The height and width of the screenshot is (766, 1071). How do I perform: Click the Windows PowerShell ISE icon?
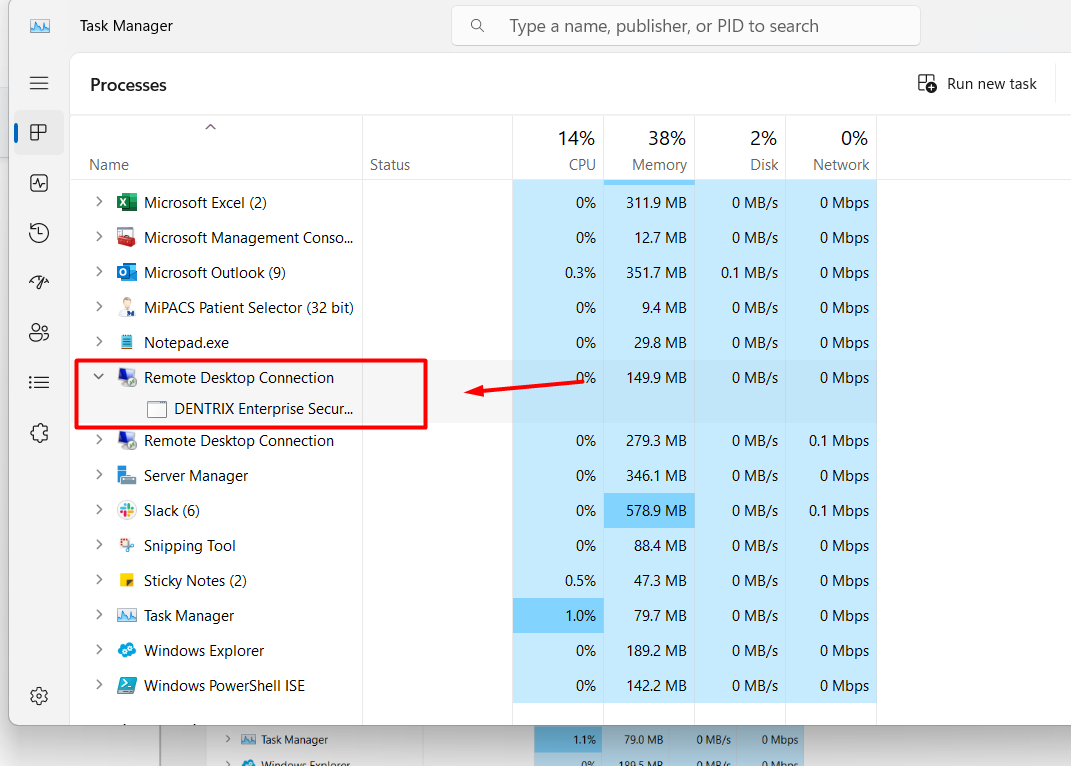(x=126, y=685)
